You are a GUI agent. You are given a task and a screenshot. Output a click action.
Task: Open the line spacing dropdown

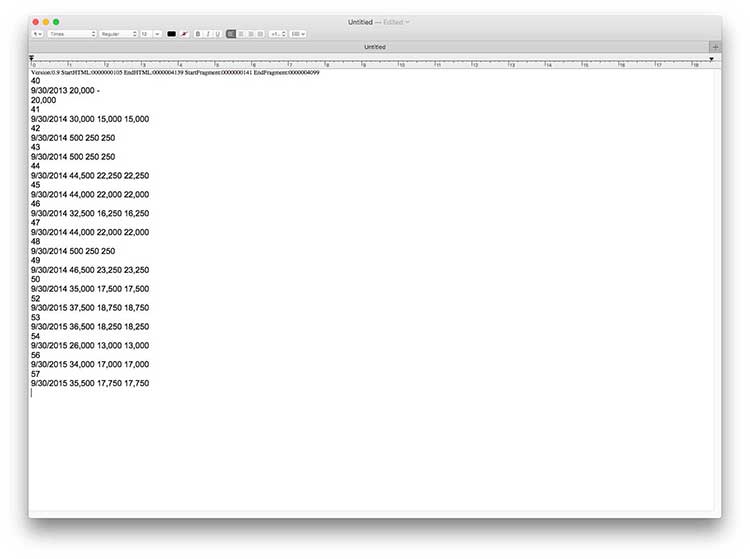278,34
